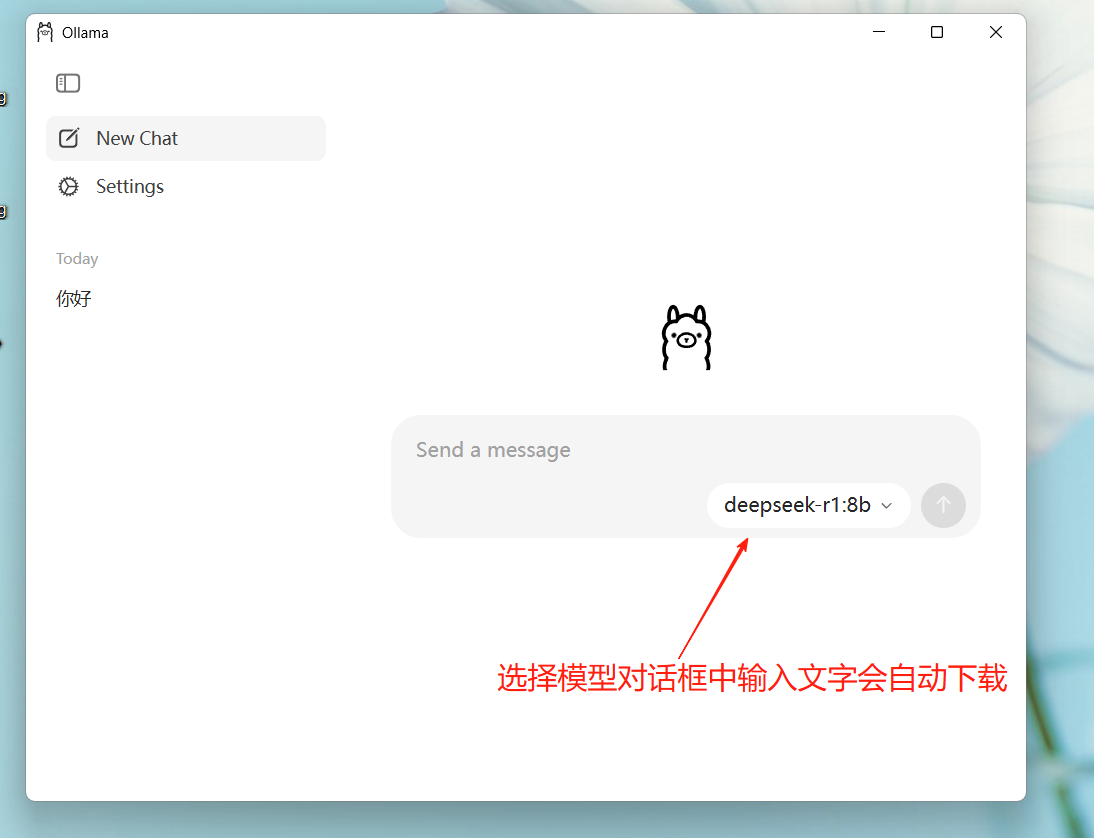
Task: Start a New Chat
Action: point(186,138)
